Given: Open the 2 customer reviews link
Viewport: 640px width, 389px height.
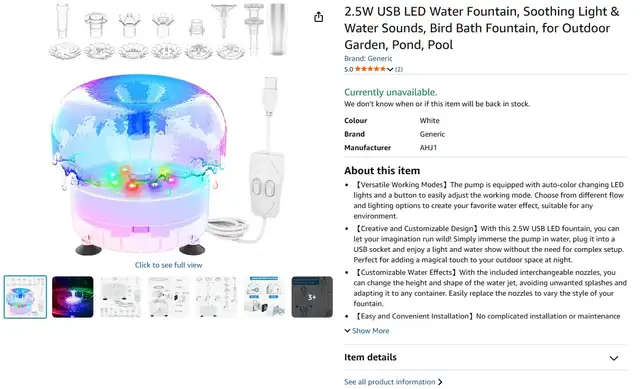Looking at the screenshot, I should click(399, 69).
